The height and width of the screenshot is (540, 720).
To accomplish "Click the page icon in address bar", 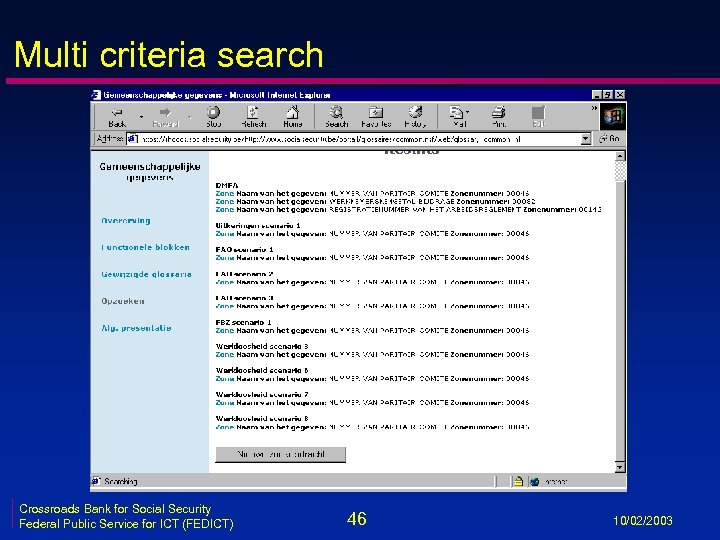I will [132, 139].
